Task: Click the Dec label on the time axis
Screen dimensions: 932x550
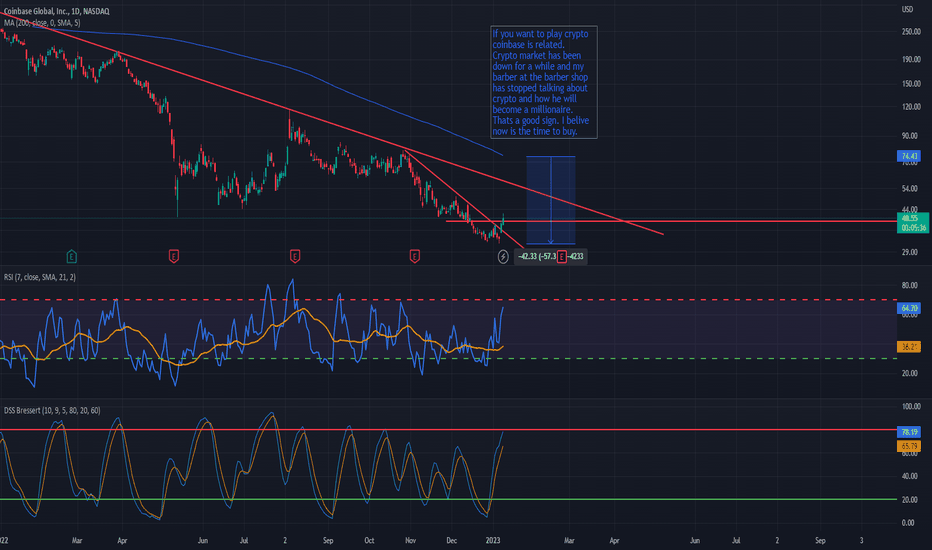Action: (x=451, y=540)
